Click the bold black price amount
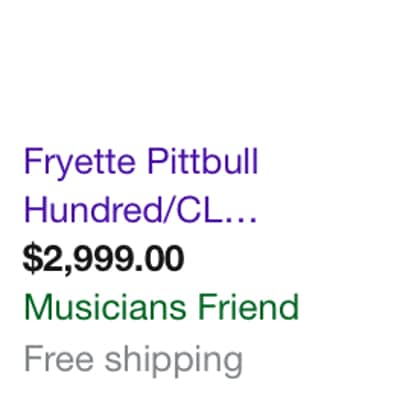The image size is (400, 400). tap(103, 259)
